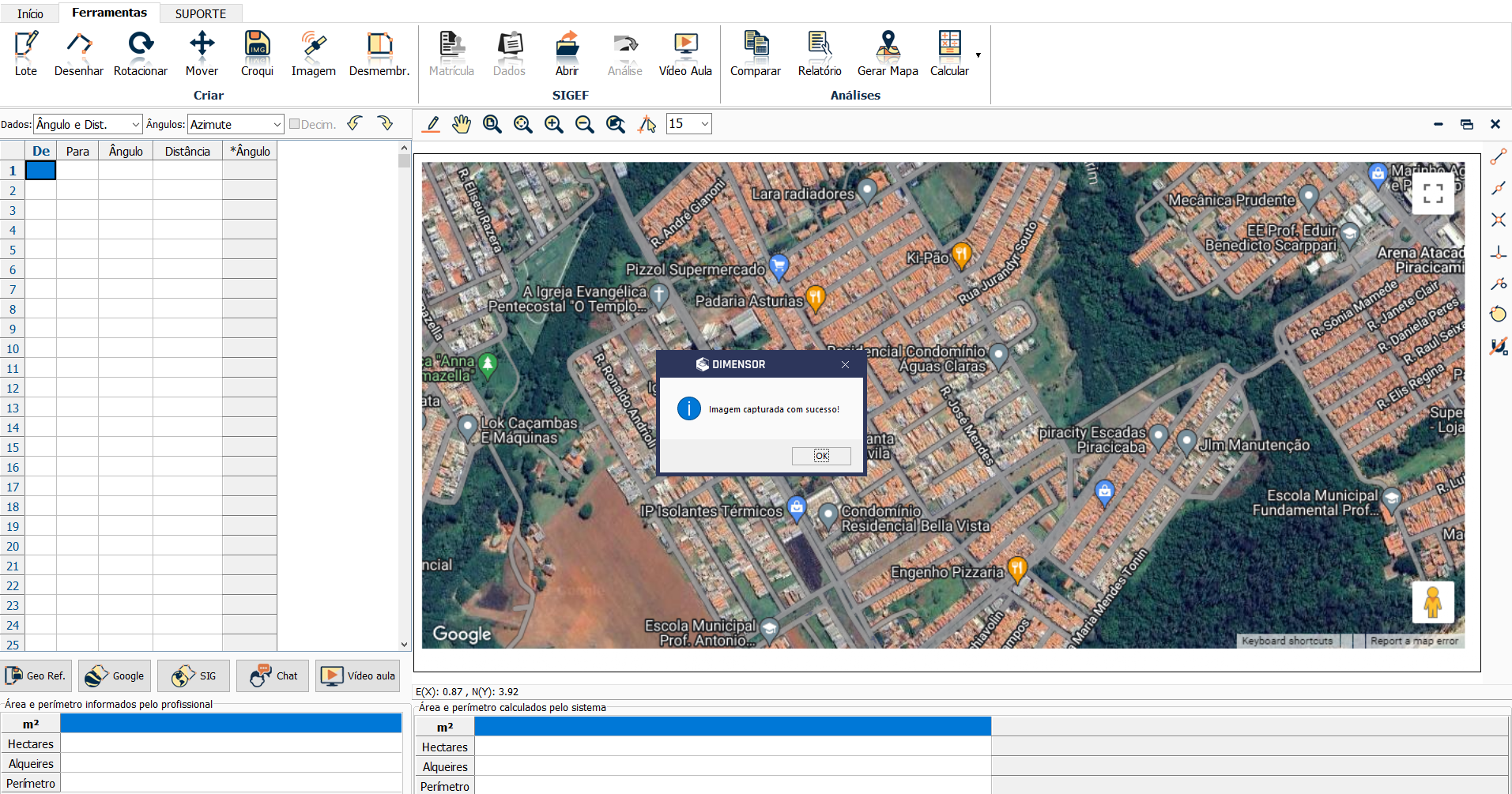The height and width of the screenshot is (794, 1512).
Task: Select the Rotacionar tool
Action: (x=141, y=53)
